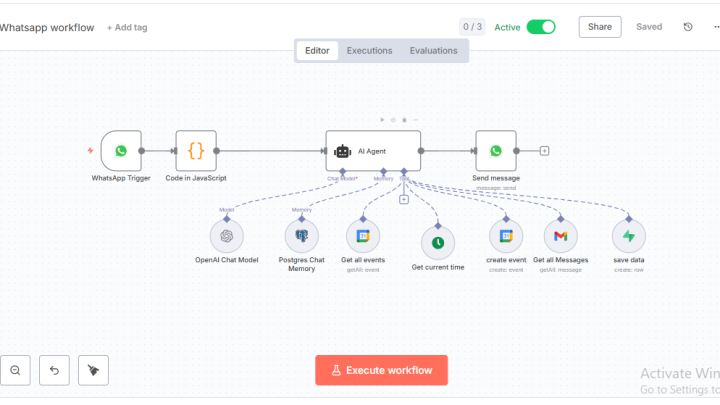Open the OpenAI Chat Model node

(227, 237)
